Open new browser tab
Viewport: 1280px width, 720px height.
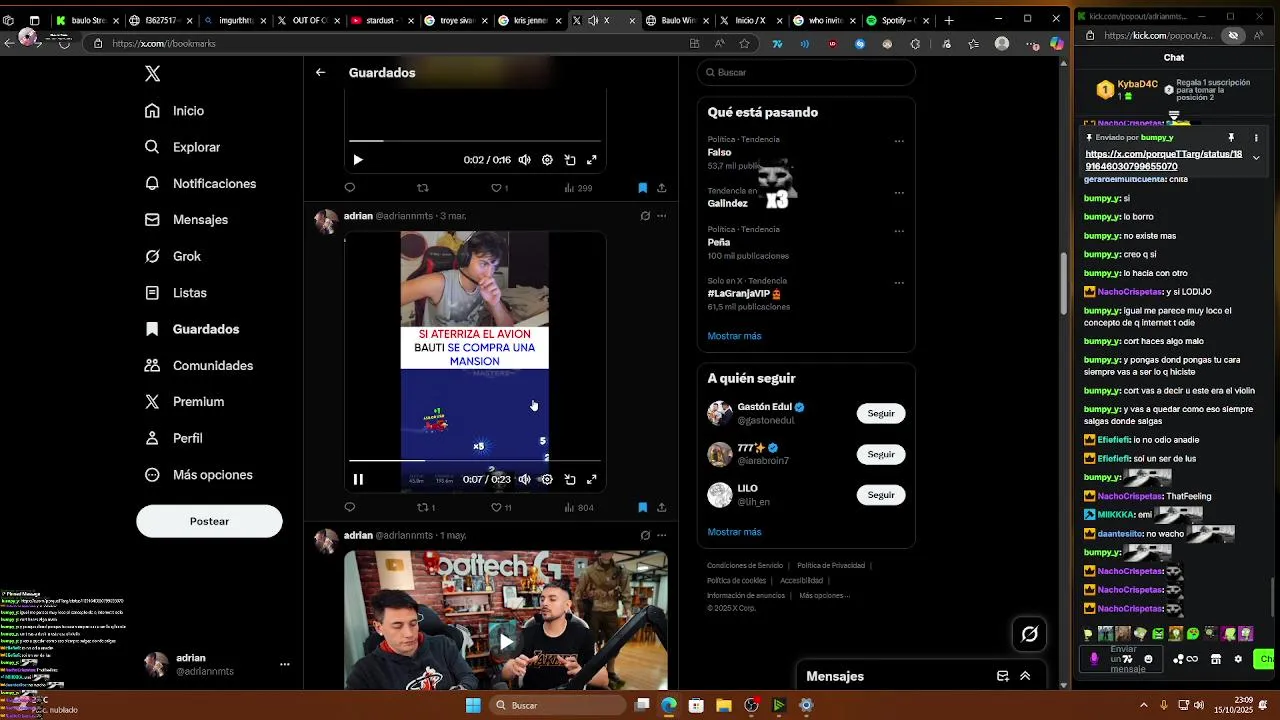[x=949, y=20]
